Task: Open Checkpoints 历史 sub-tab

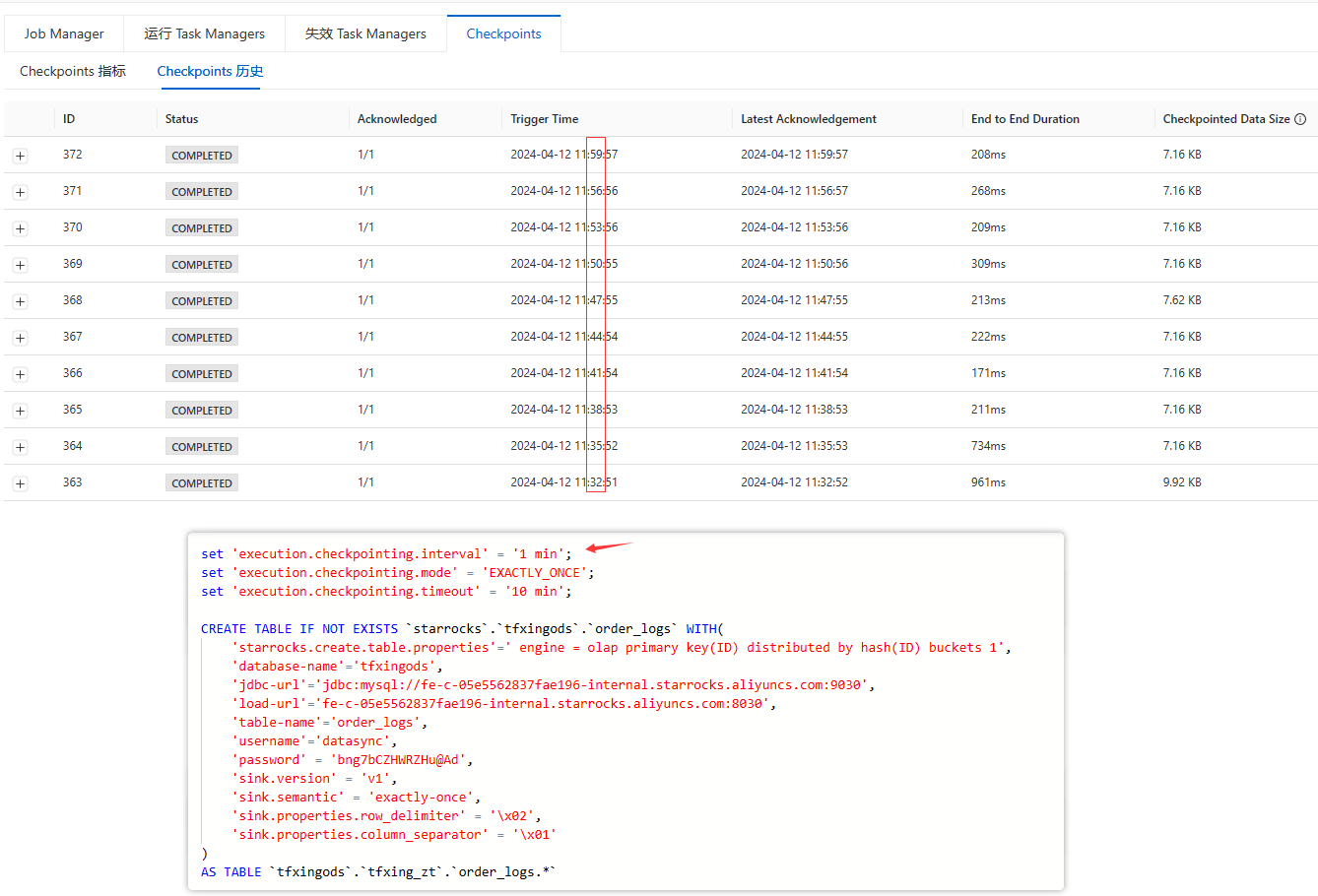Action: (210, 71)
